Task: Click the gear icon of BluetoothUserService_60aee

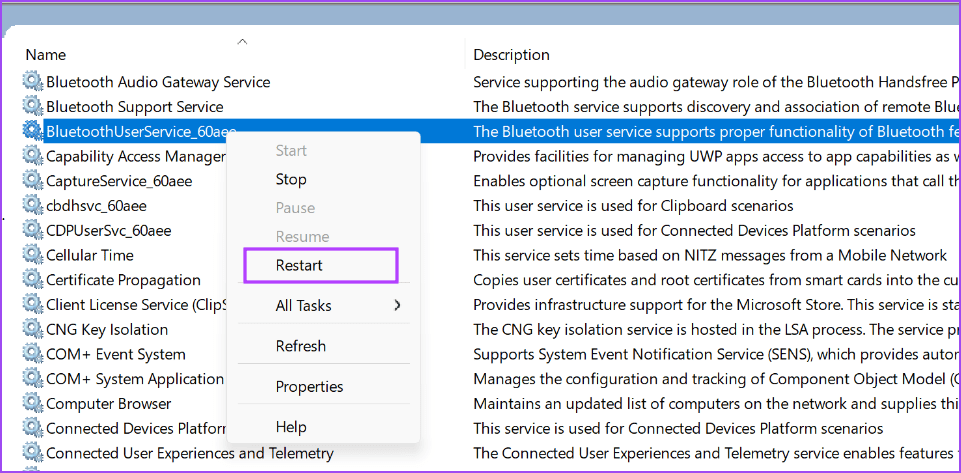Action: coord(31,131)
